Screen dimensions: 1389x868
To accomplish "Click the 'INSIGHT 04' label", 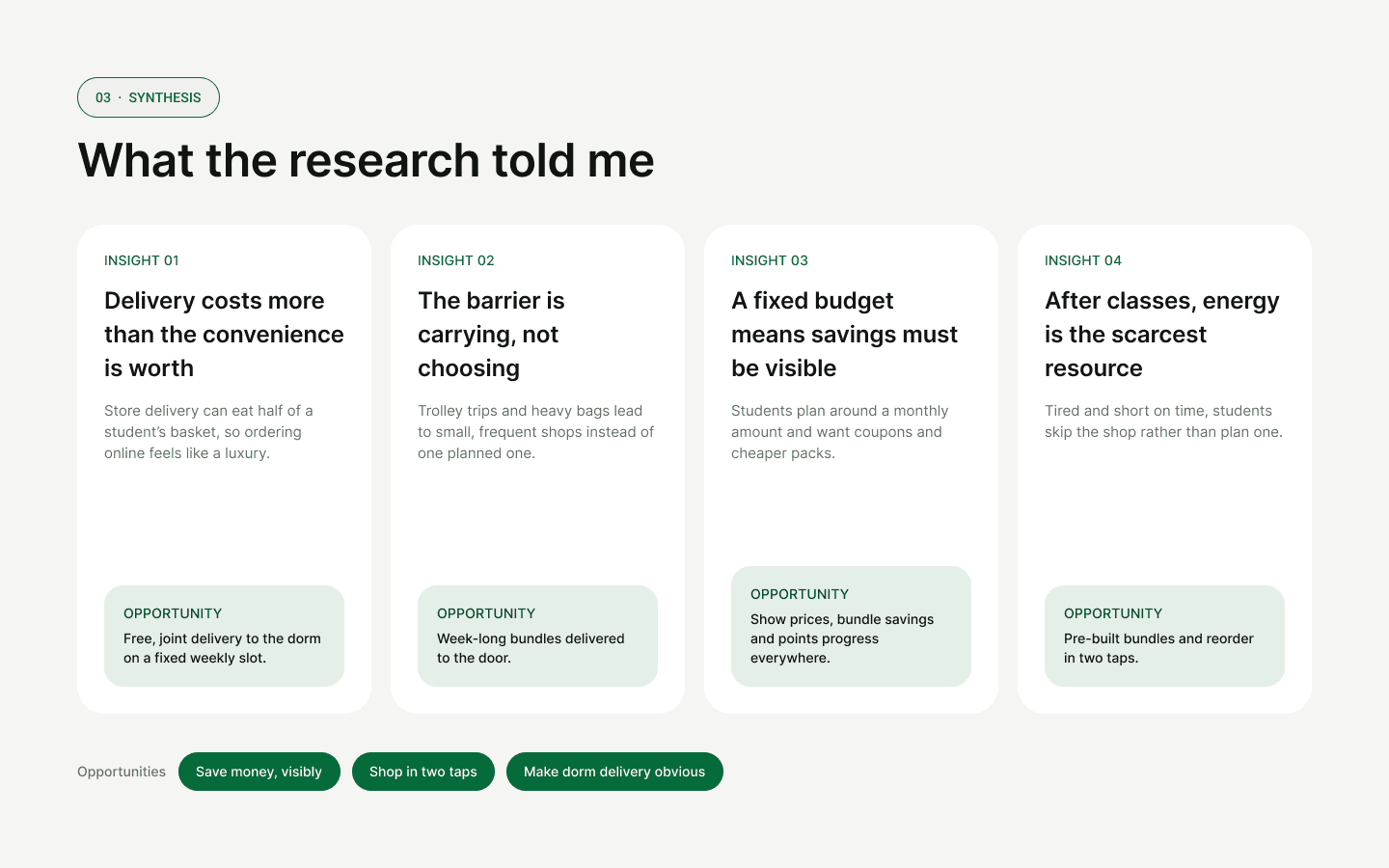I will pos(1083,260).
